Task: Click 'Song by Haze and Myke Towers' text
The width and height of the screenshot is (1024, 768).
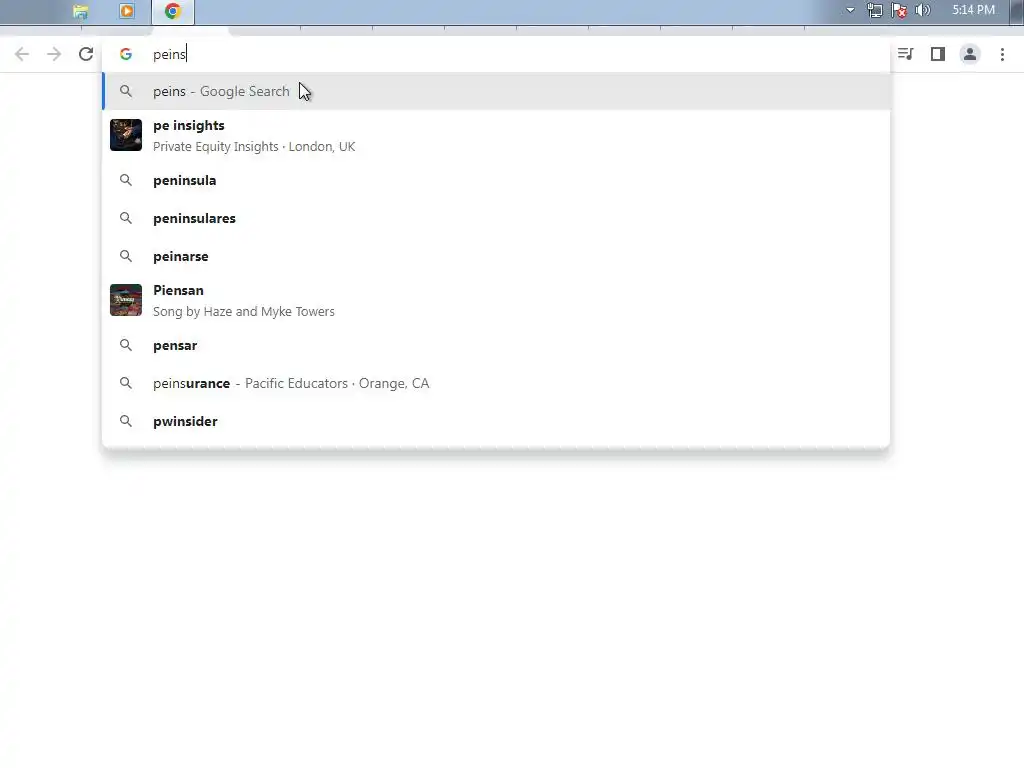Action: 244,312
